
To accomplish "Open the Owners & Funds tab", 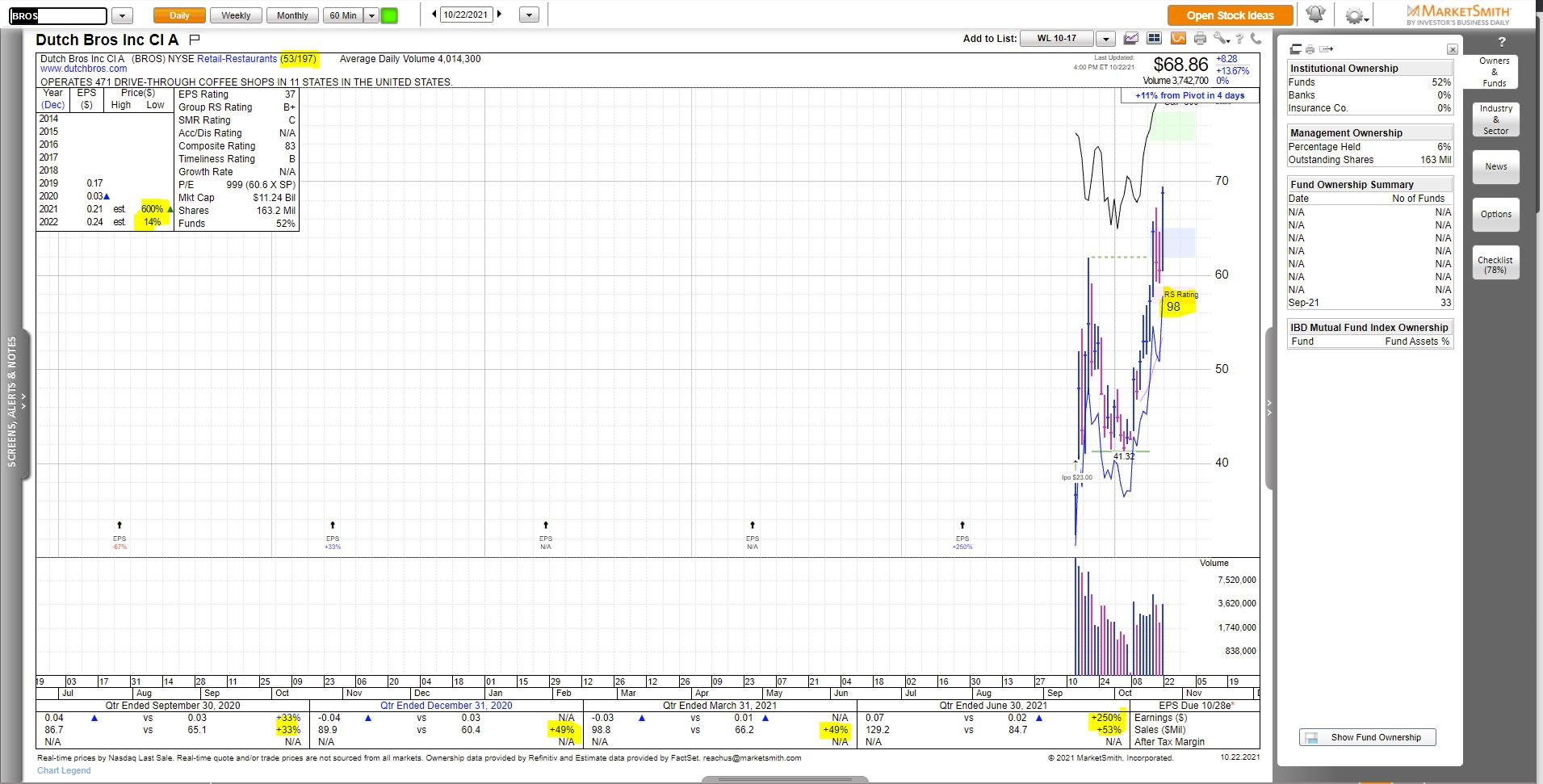I will pyautogui.click(x=1494, y=72).
